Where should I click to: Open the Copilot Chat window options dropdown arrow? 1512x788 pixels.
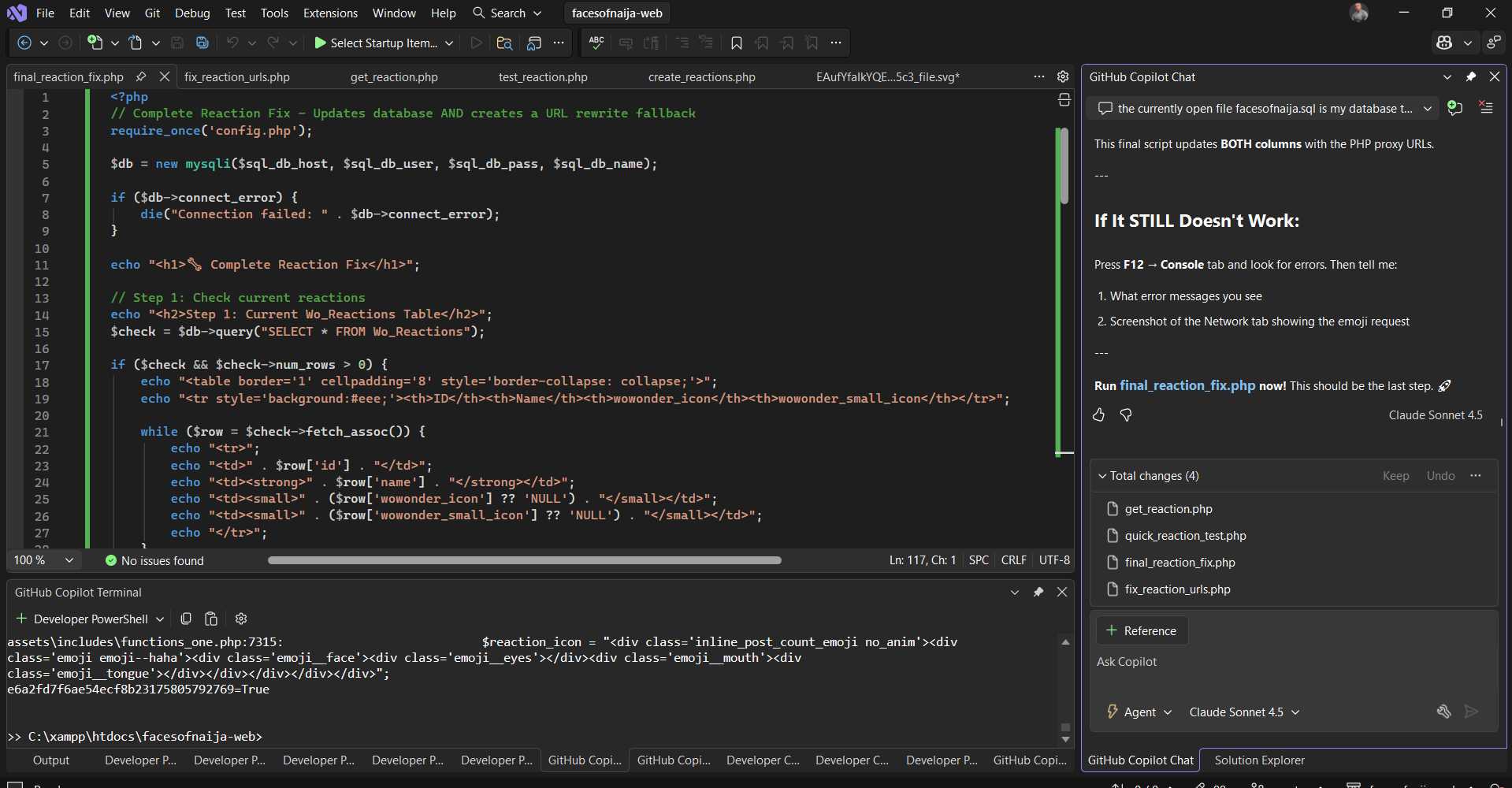1447,76
